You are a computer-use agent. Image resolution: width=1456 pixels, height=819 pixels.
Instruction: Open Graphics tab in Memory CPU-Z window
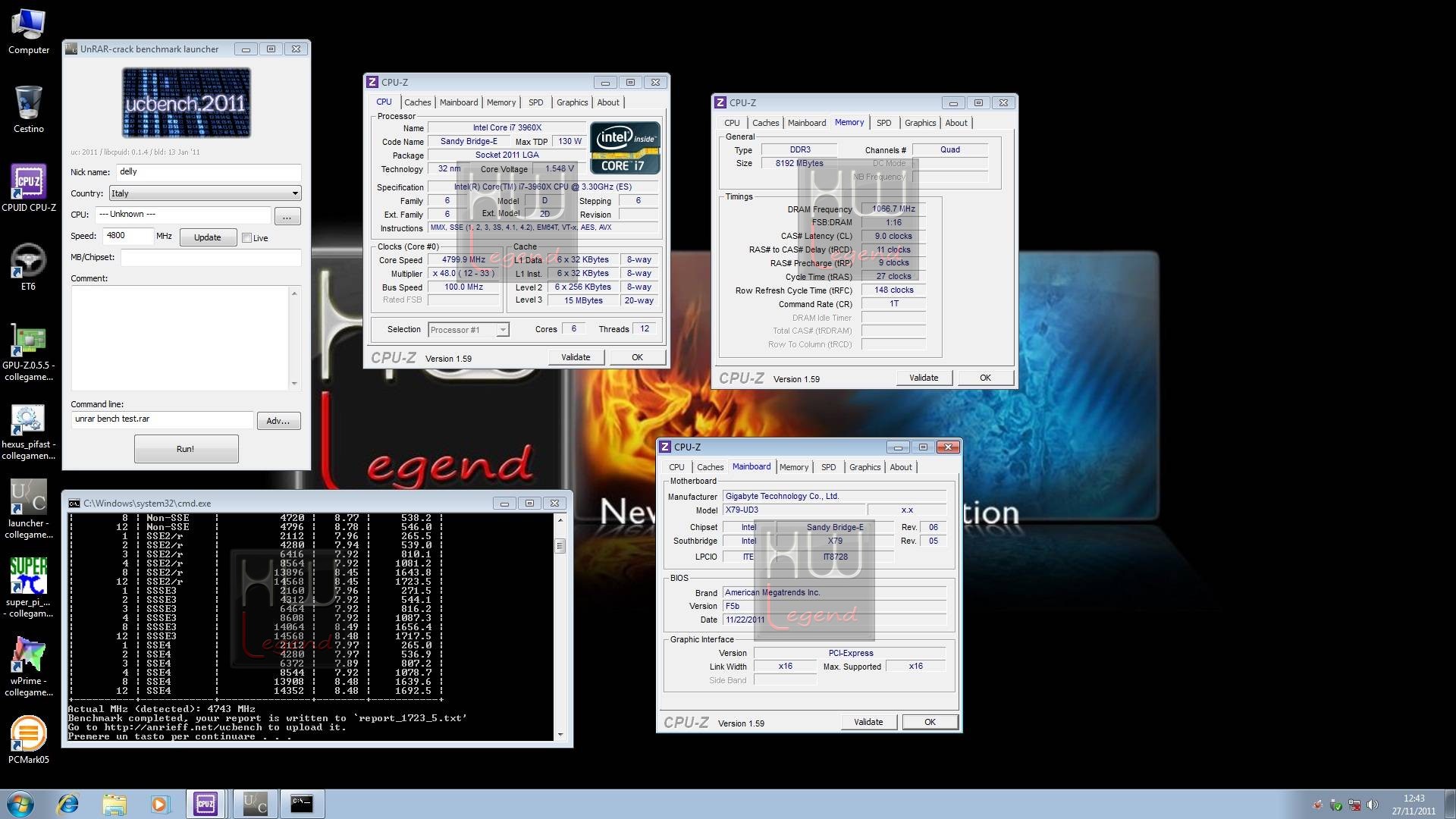click(920, 123)
